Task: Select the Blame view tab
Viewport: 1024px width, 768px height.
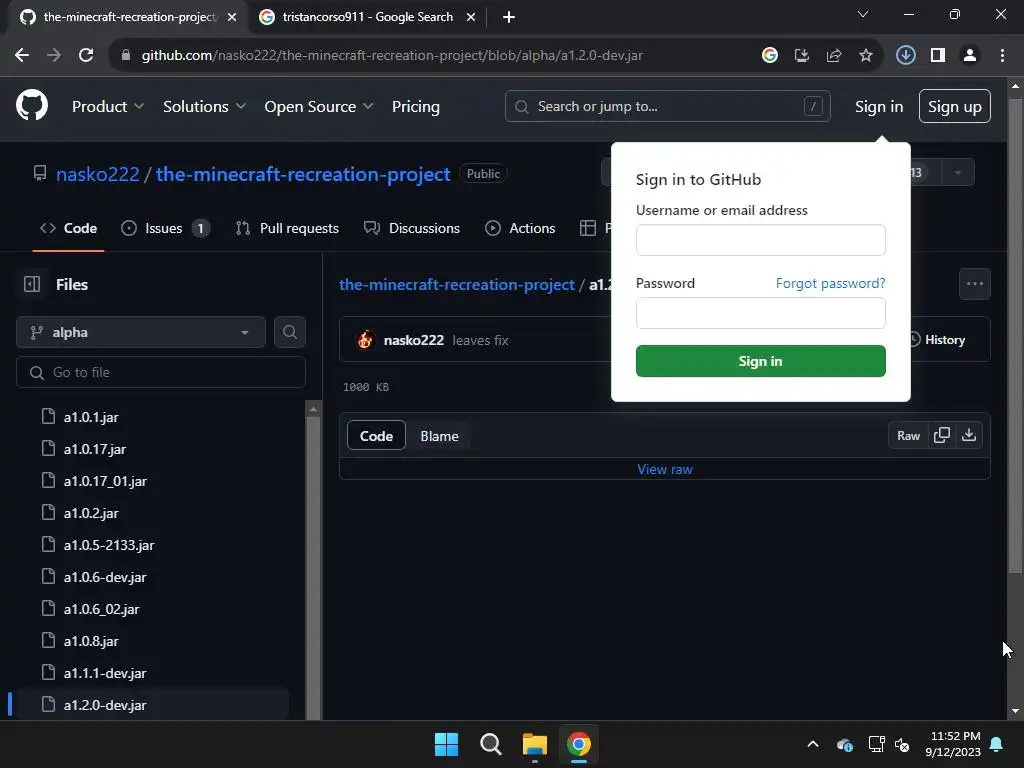Action: coord(440,436)
